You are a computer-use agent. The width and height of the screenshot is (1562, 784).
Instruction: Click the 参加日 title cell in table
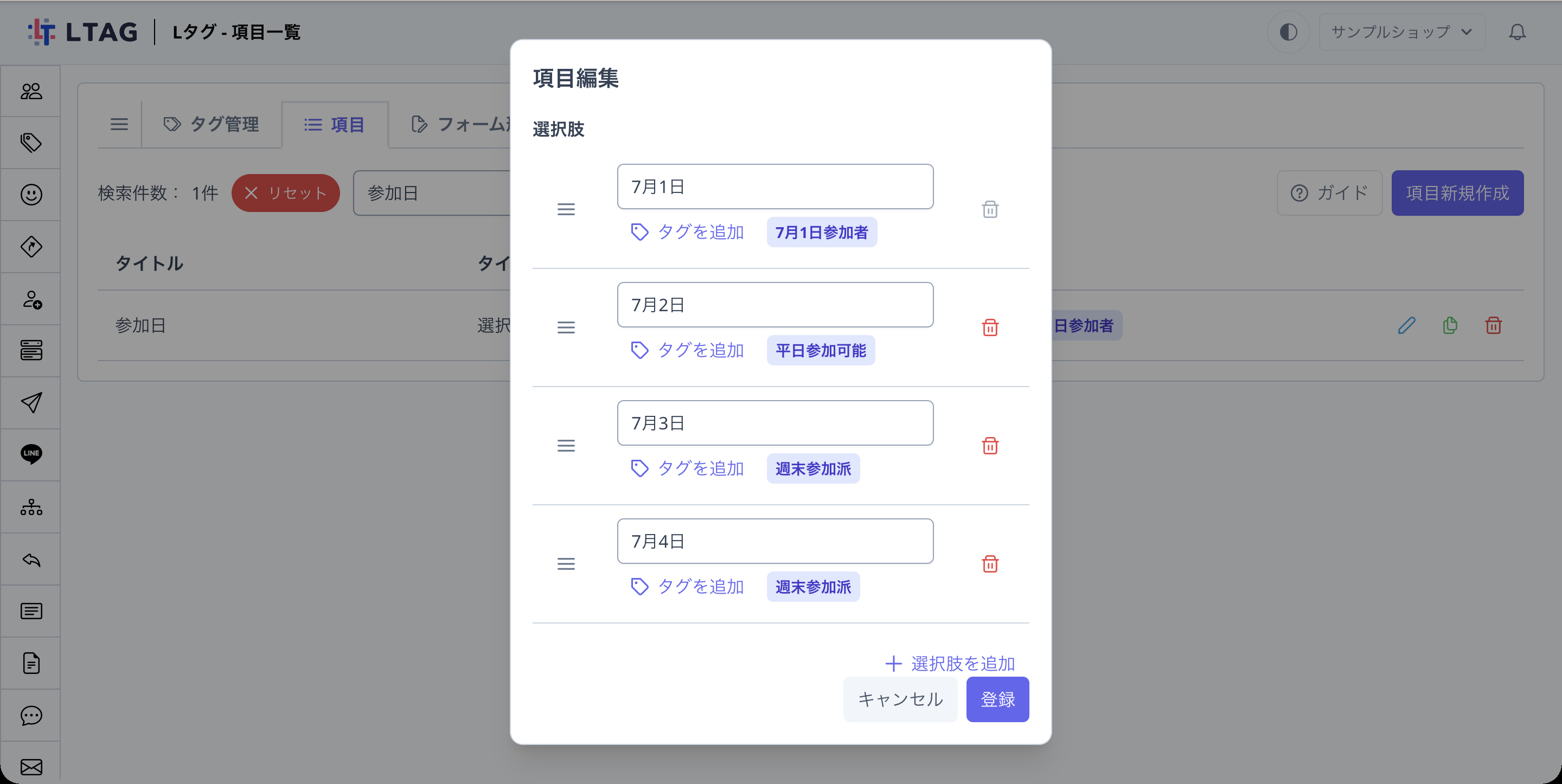pyautogui.click(x=140, y=326)
